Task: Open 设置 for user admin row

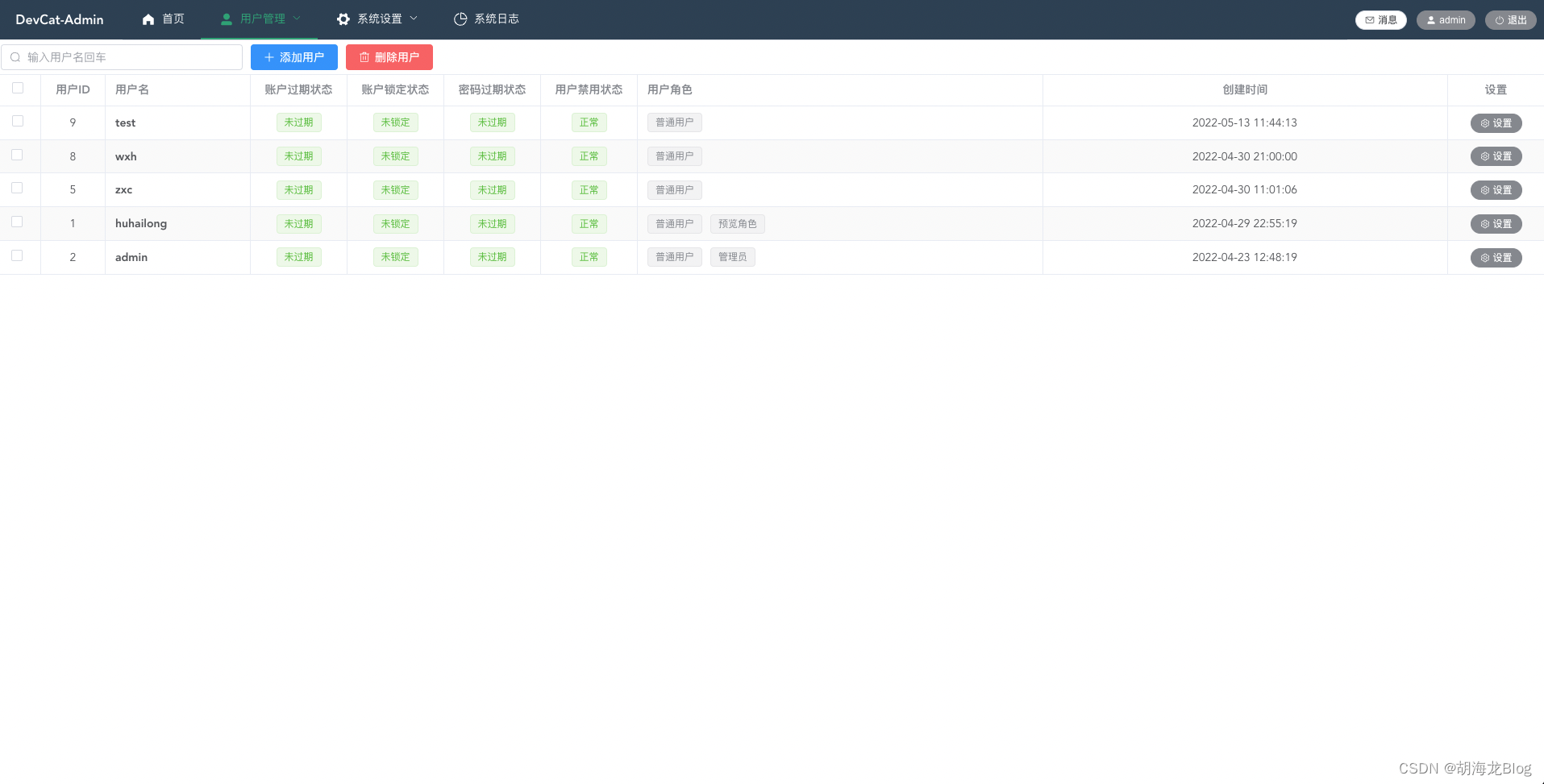Action: tap(1496, 258)
